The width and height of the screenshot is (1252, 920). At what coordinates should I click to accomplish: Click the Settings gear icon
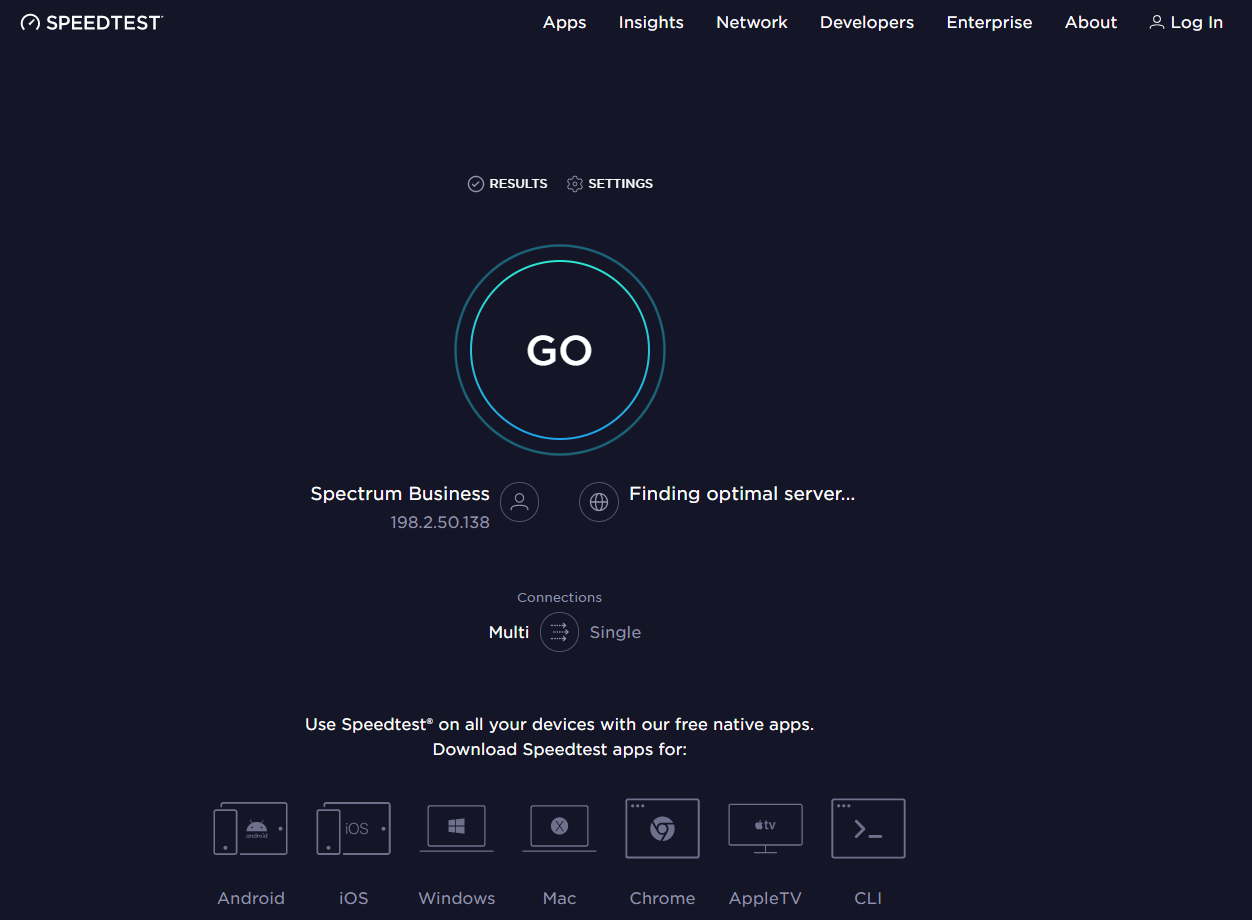click(574, 184)
